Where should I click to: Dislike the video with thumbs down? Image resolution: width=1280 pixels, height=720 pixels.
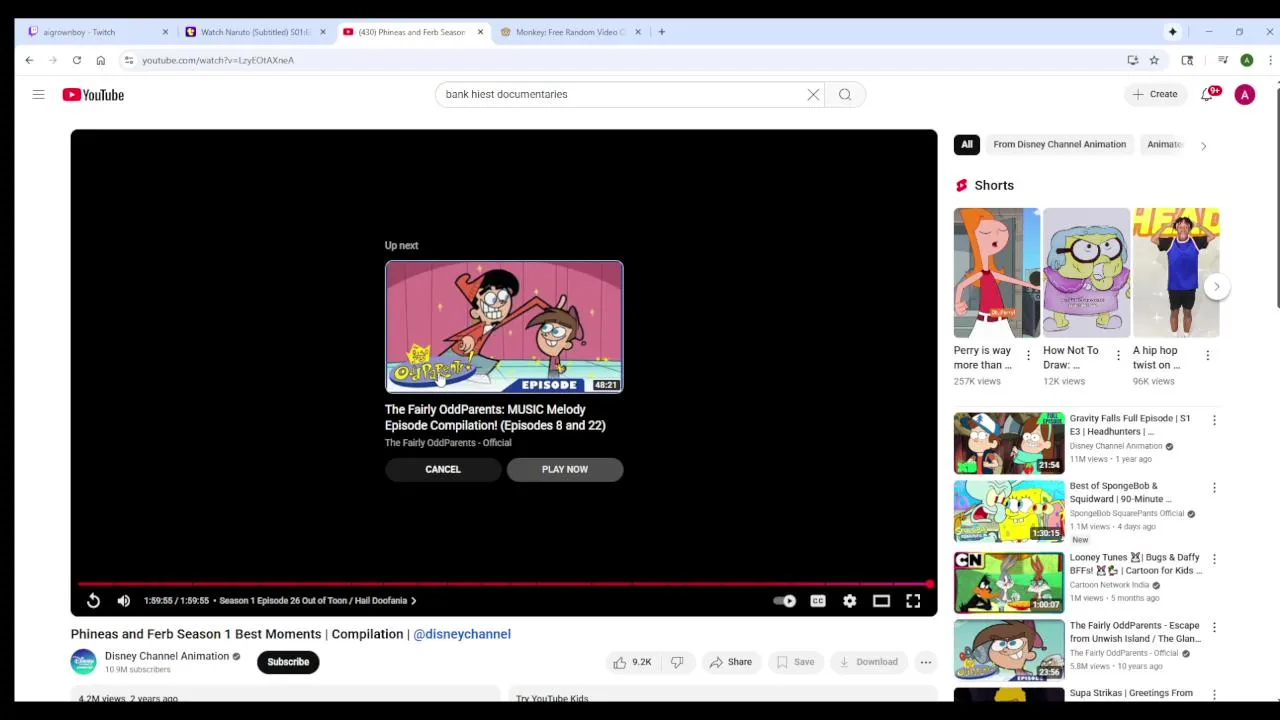pyautogui.click(x=677, y=662)
